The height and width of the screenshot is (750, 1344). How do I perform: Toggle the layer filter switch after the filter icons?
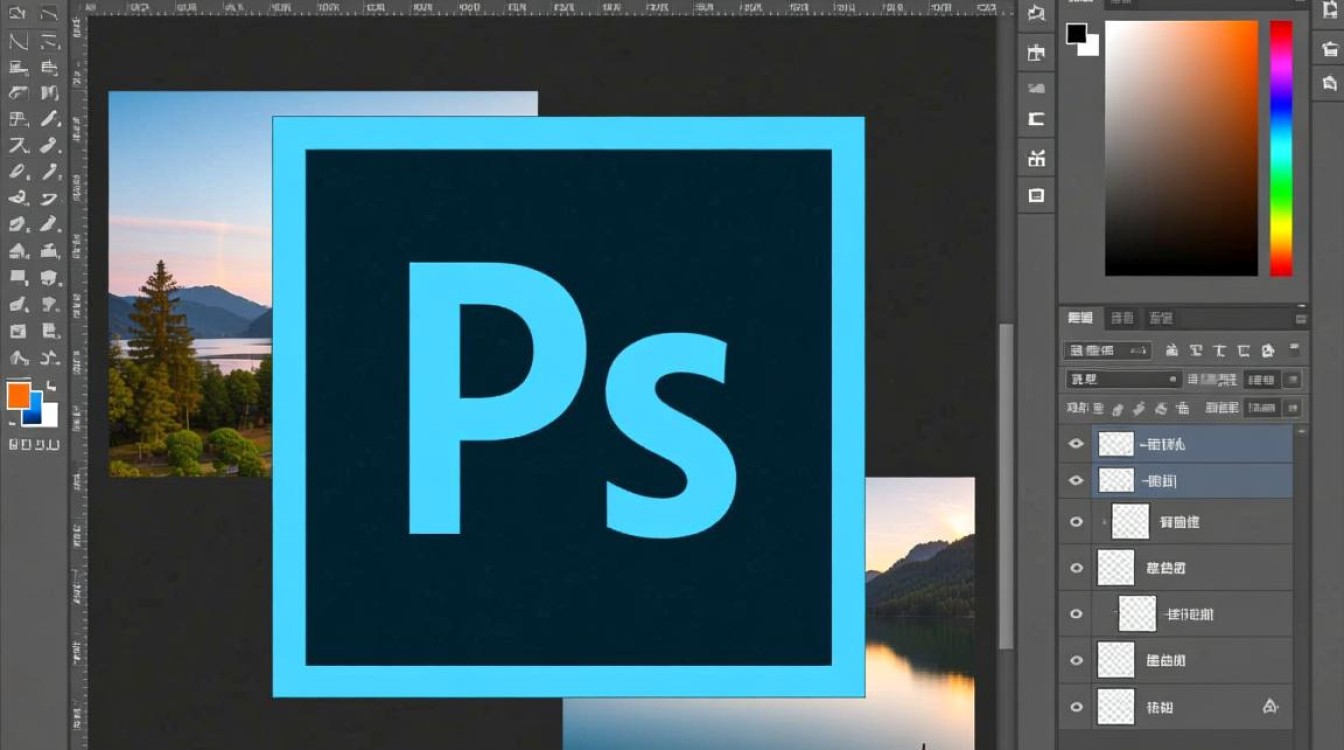click(1295, 351)
